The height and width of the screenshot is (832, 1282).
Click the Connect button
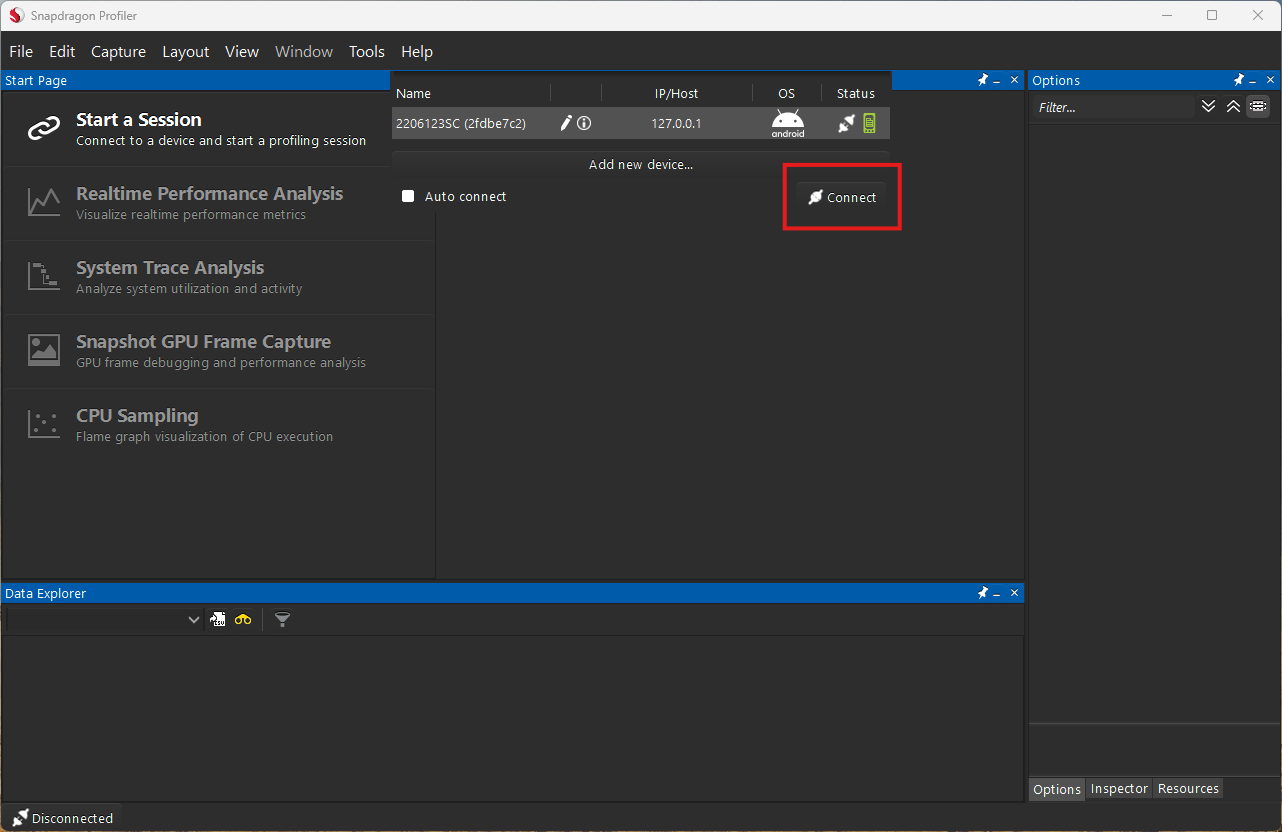pos(842,197)
